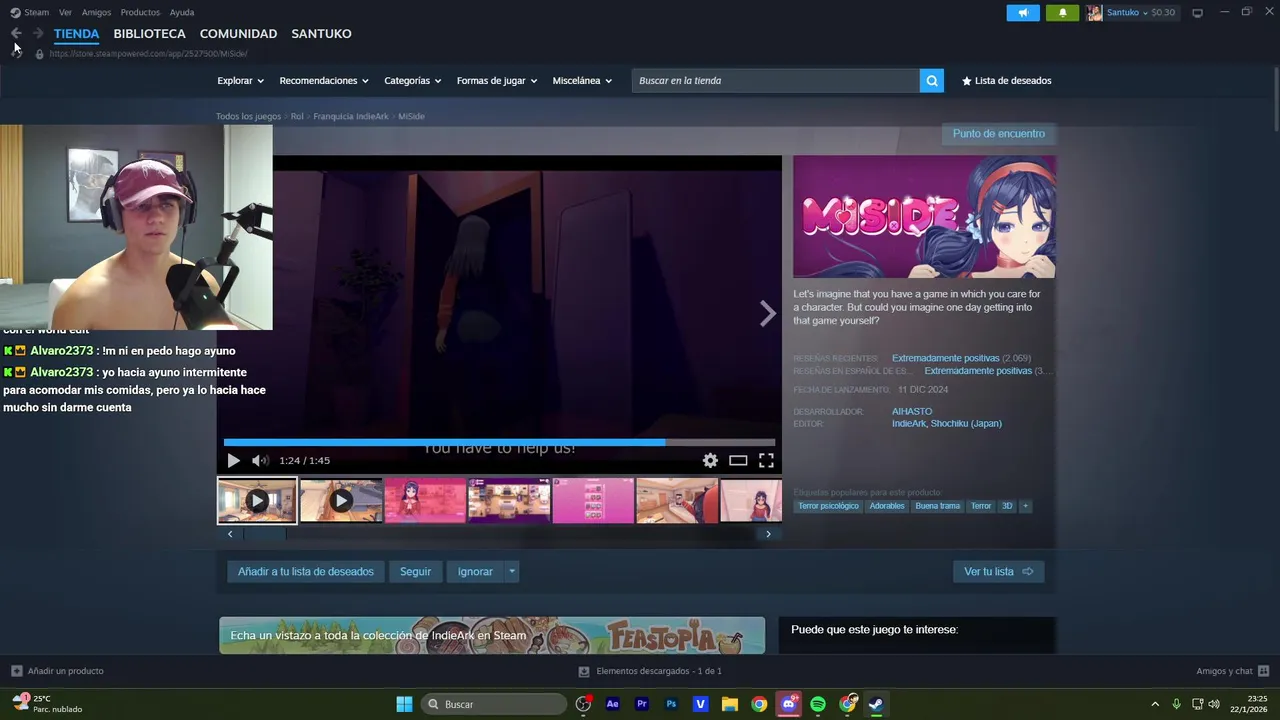
Task: Open dropdown arrow next to Ignorar
Action: click(x=512, y=572)
